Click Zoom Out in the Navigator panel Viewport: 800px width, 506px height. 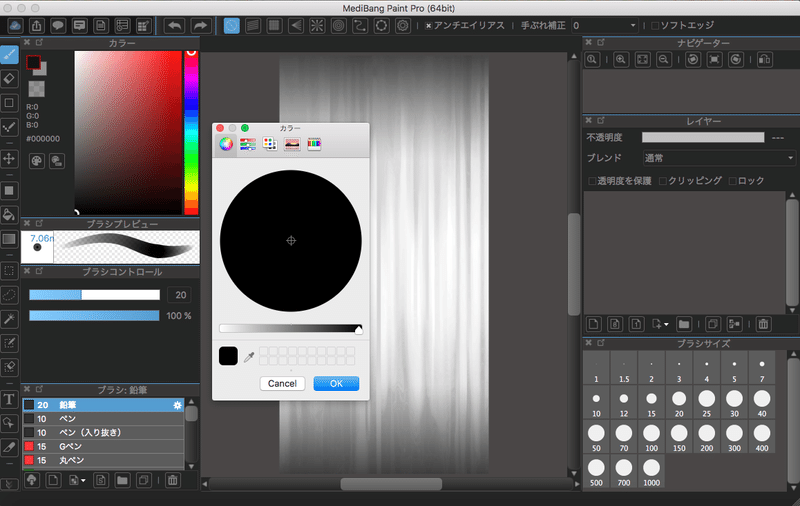click(663, 60)
